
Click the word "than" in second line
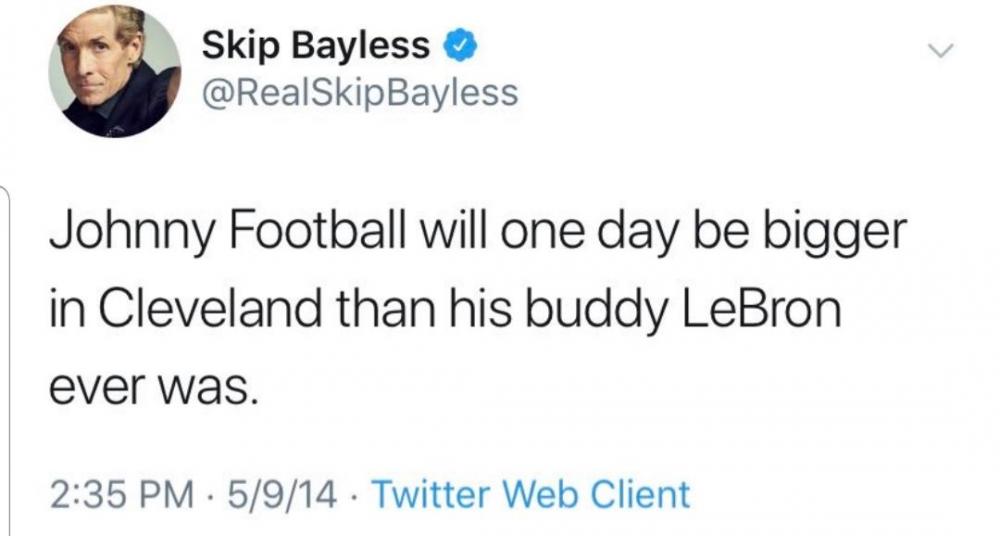point(386,308)
